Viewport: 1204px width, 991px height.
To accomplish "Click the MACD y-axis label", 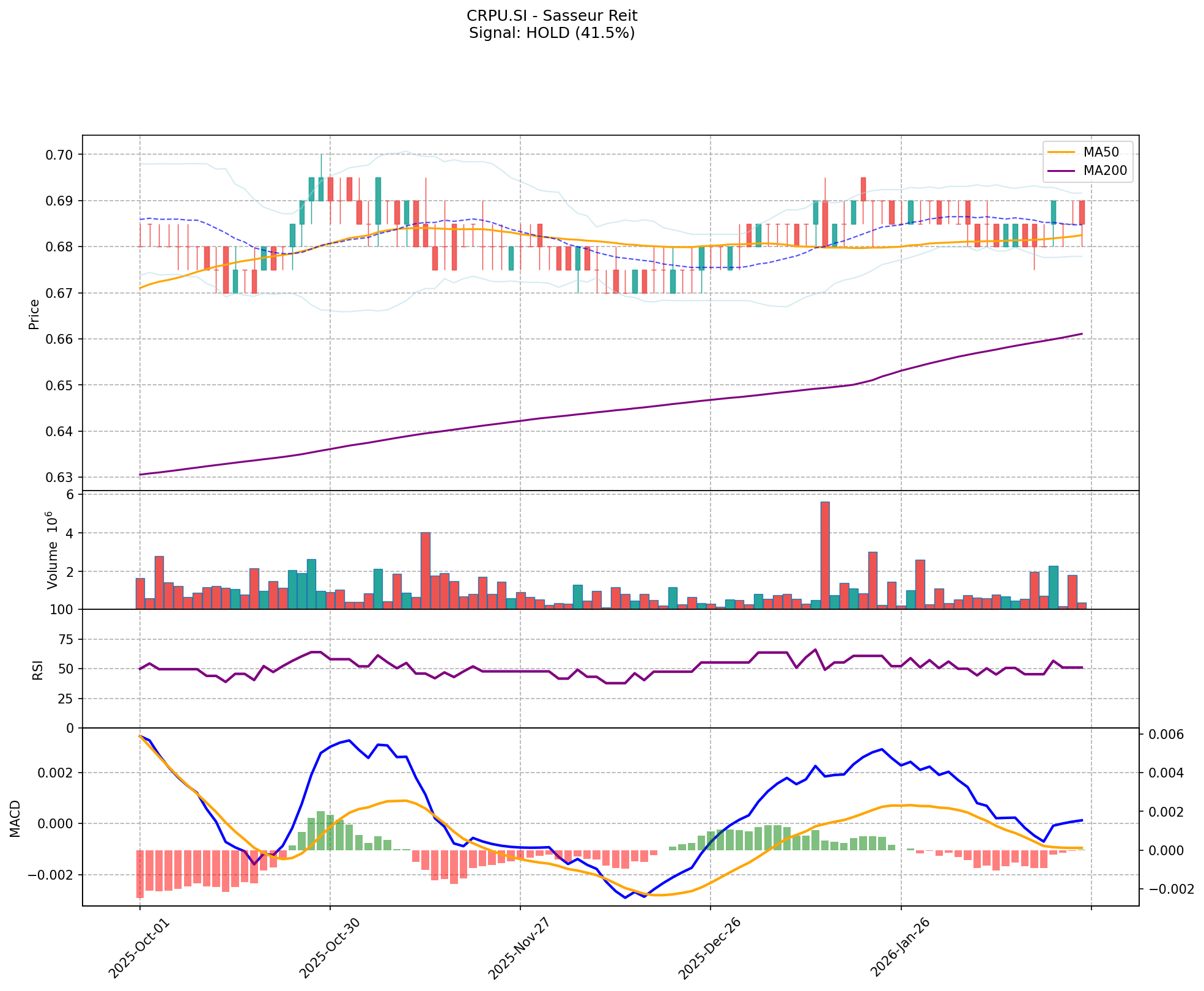I will pyautogui.click(x=16, y=818).
